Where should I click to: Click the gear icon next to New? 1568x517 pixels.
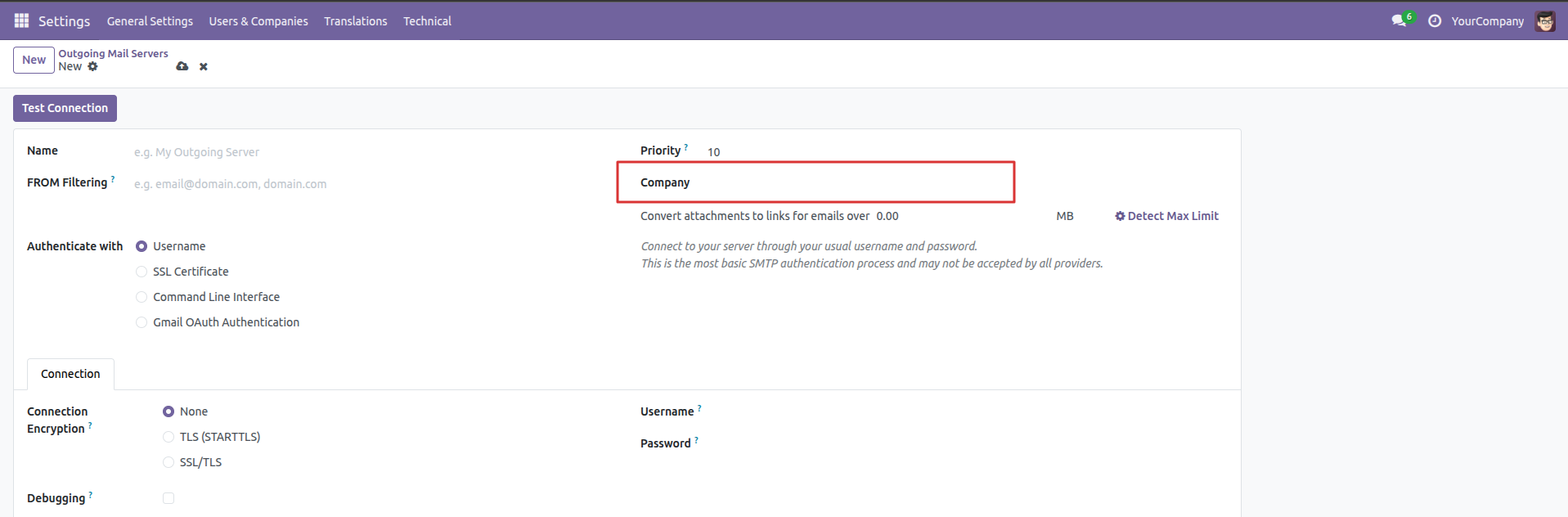(92, 66)
